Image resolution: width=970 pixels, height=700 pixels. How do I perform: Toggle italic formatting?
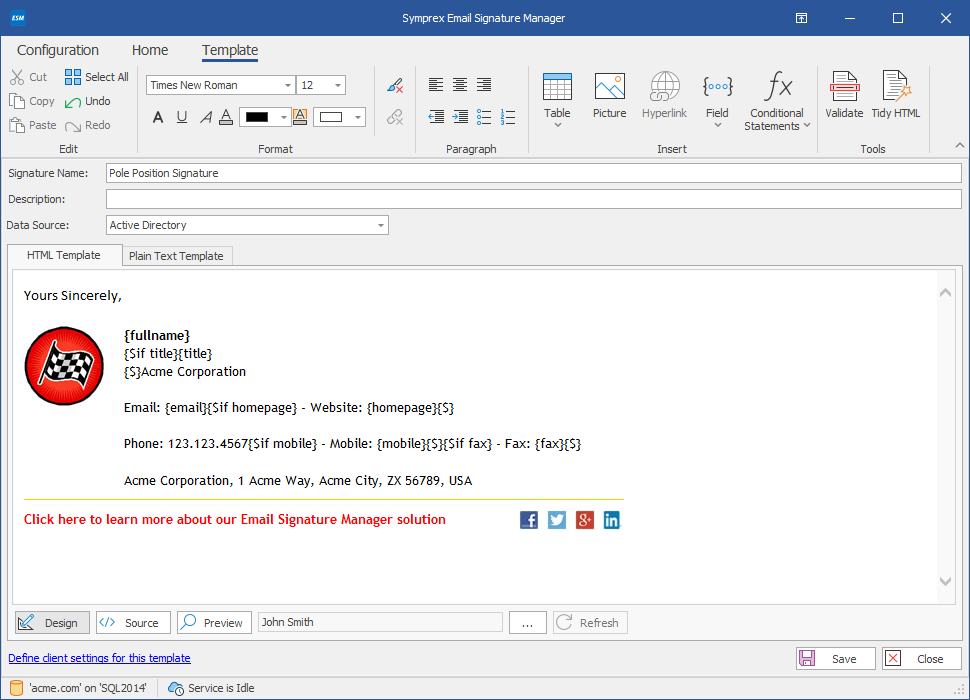(205, 117)
